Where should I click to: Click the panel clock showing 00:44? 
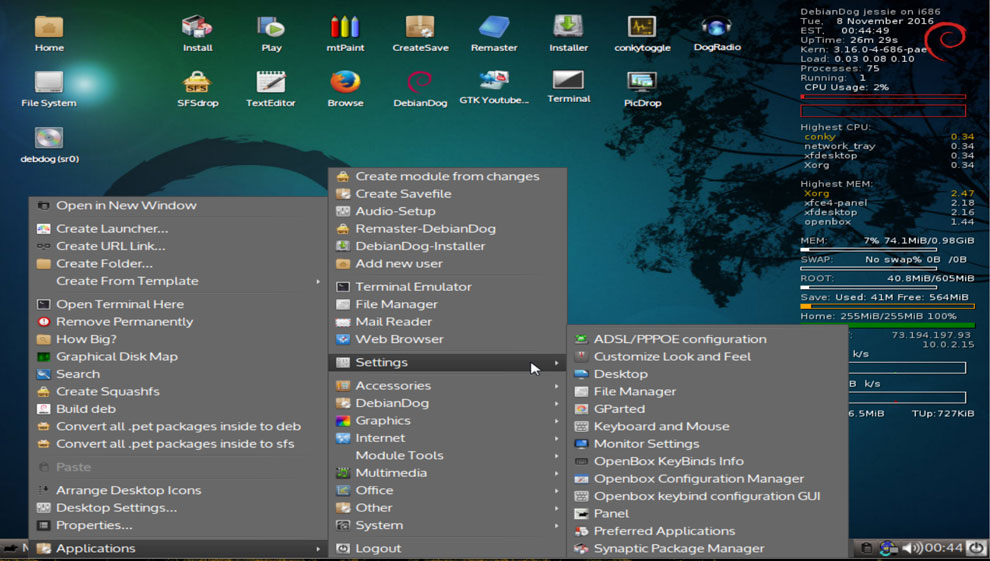(943, 548)
